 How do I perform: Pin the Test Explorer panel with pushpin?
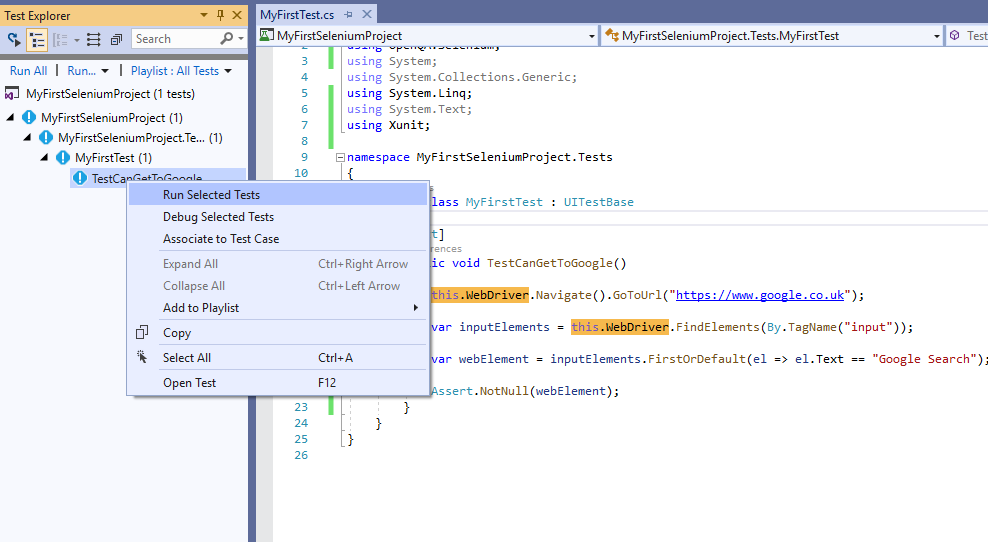point(220,15)
